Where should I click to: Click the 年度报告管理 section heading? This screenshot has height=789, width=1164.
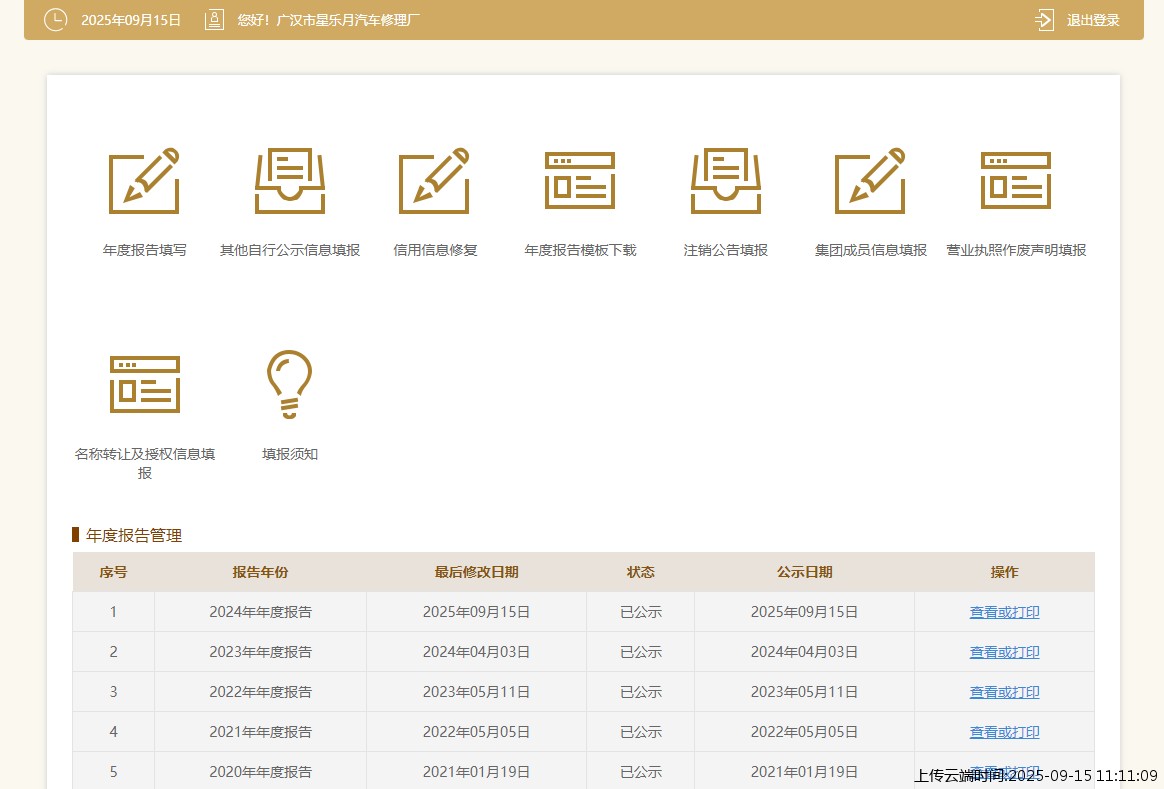tap(134, 535)
